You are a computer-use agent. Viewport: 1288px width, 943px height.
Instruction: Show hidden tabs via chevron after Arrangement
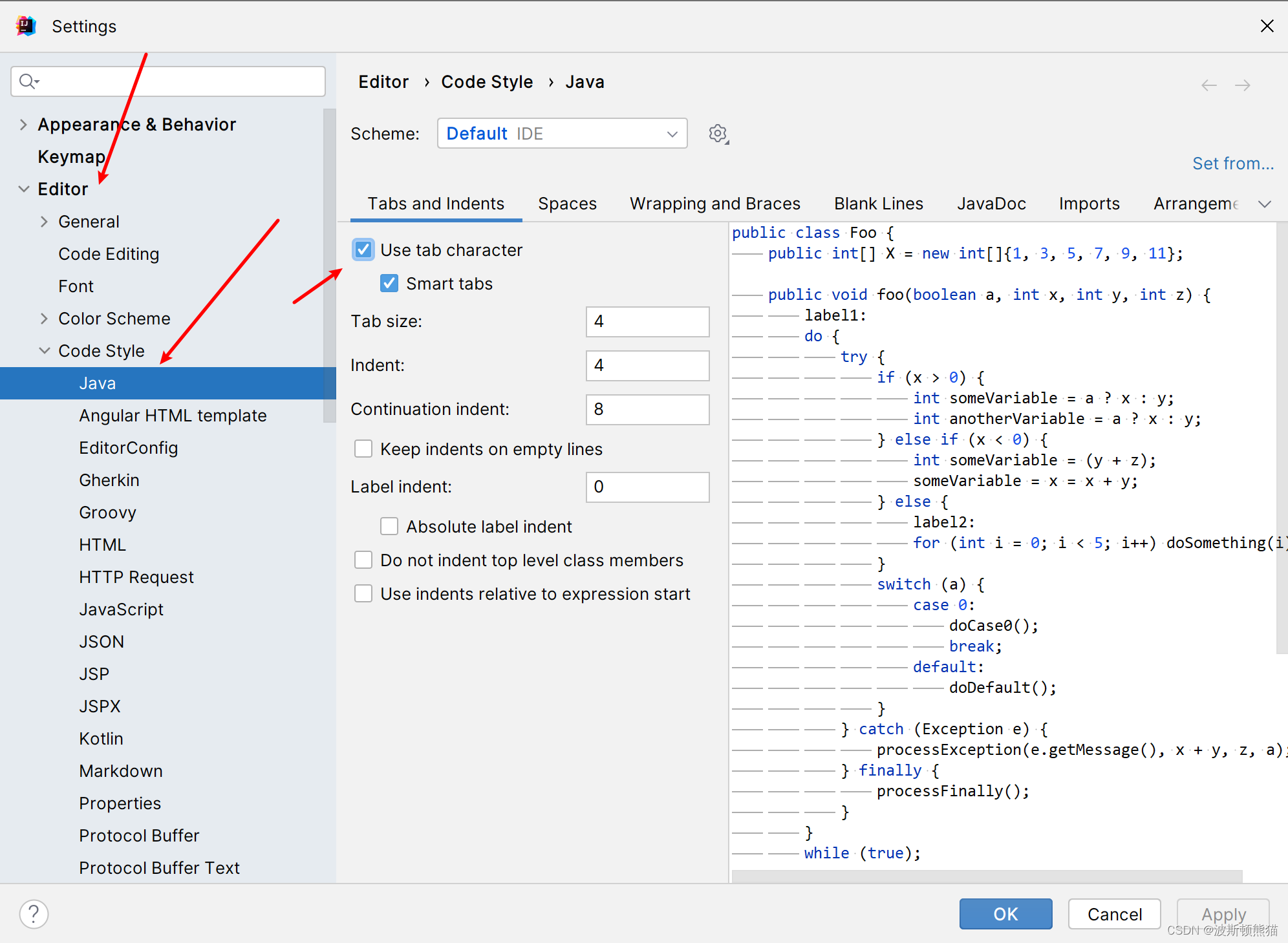click(x=1265, y=204)
